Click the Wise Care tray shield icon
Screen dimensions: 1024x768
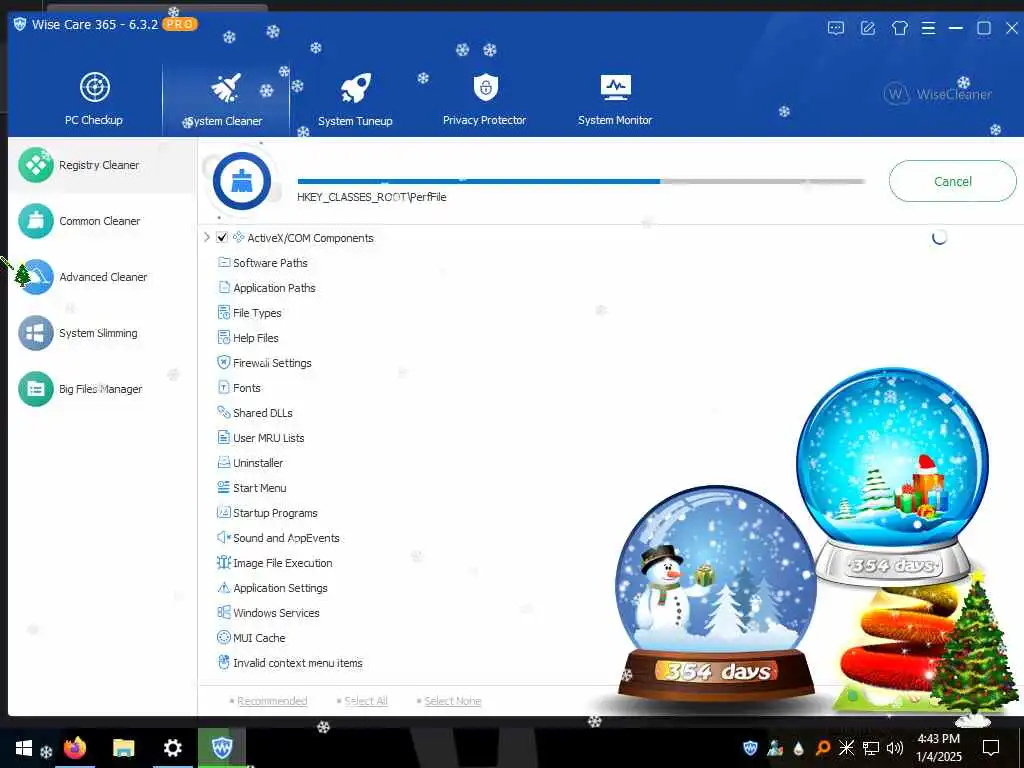coord(750,748)
